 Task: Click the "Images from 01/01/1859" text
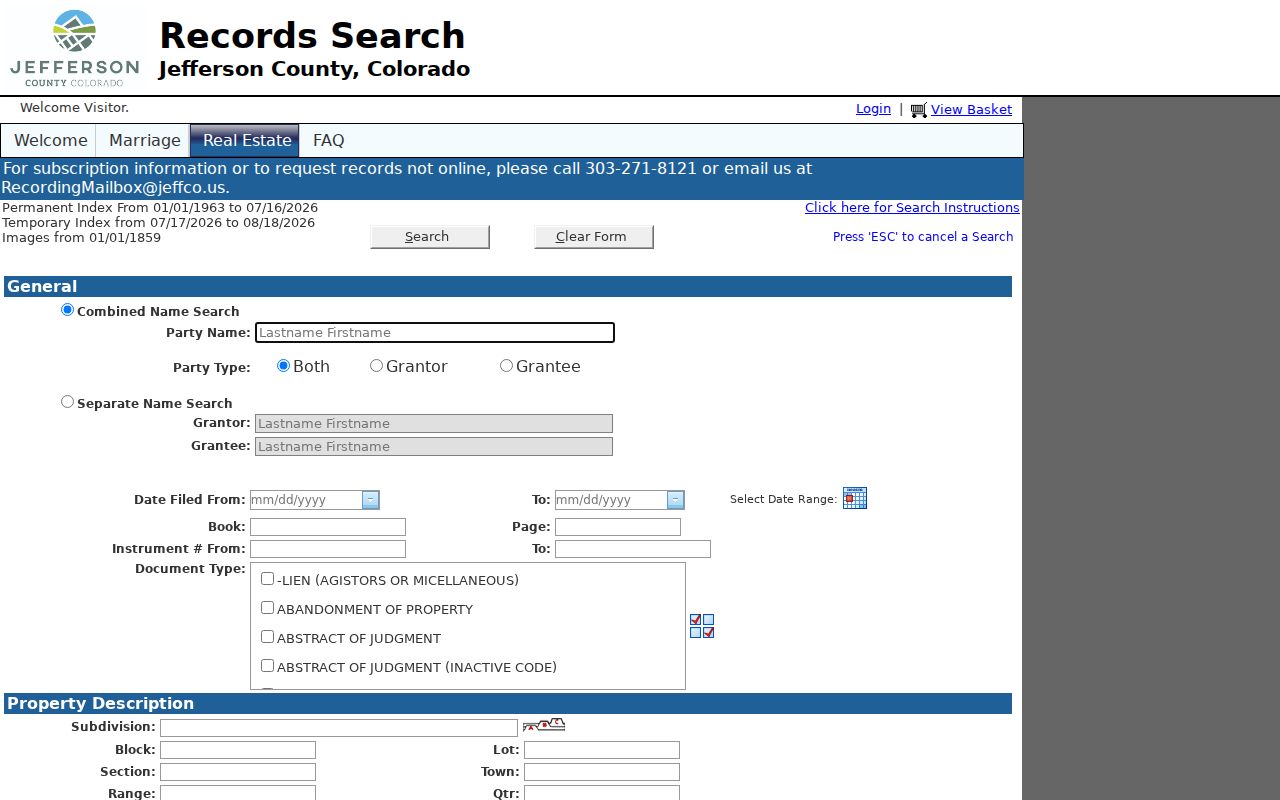[x=81, y=238]
